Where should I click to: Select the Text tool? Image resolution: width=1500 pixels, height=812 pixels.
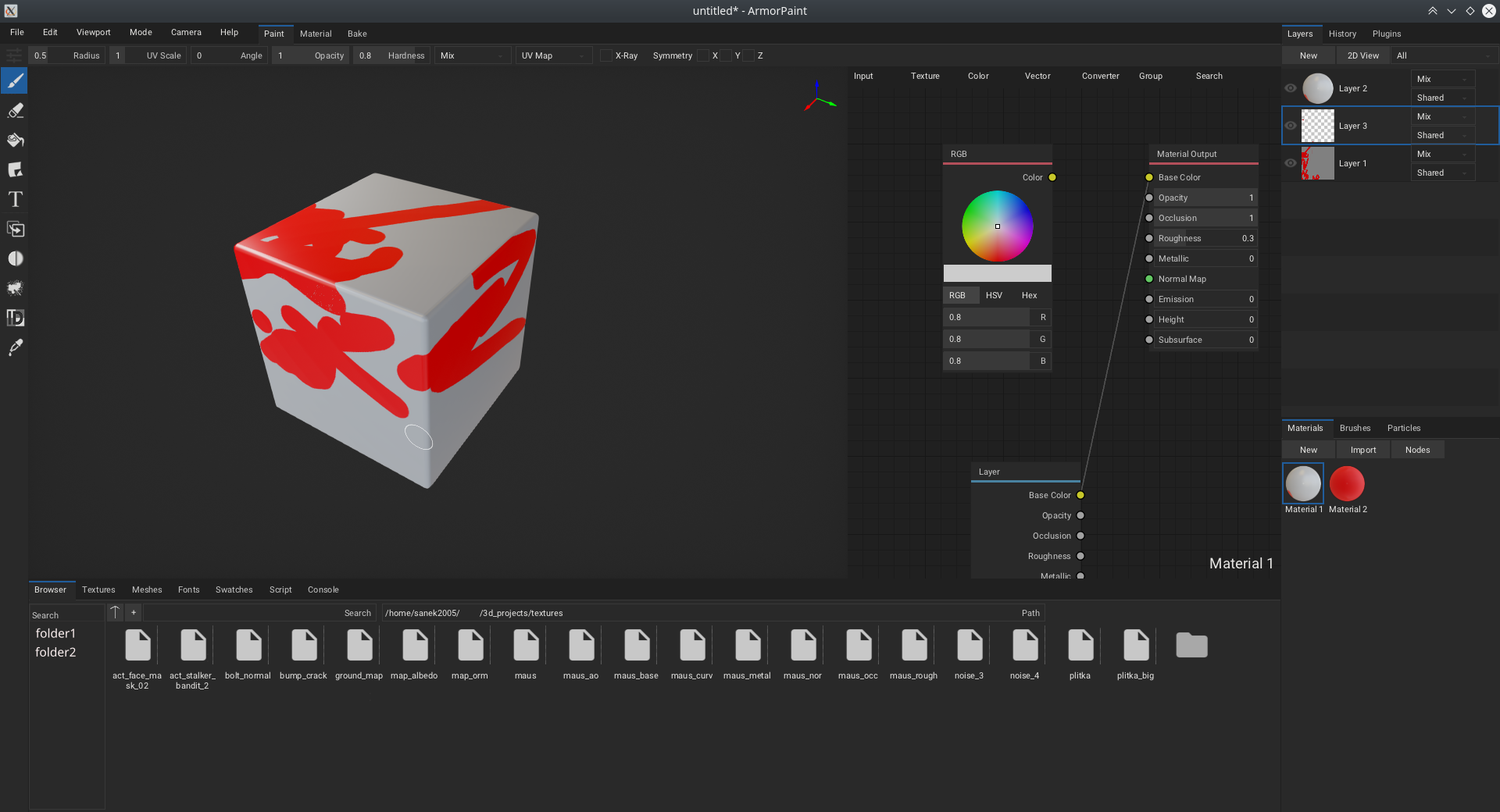[x=15, y=200]
